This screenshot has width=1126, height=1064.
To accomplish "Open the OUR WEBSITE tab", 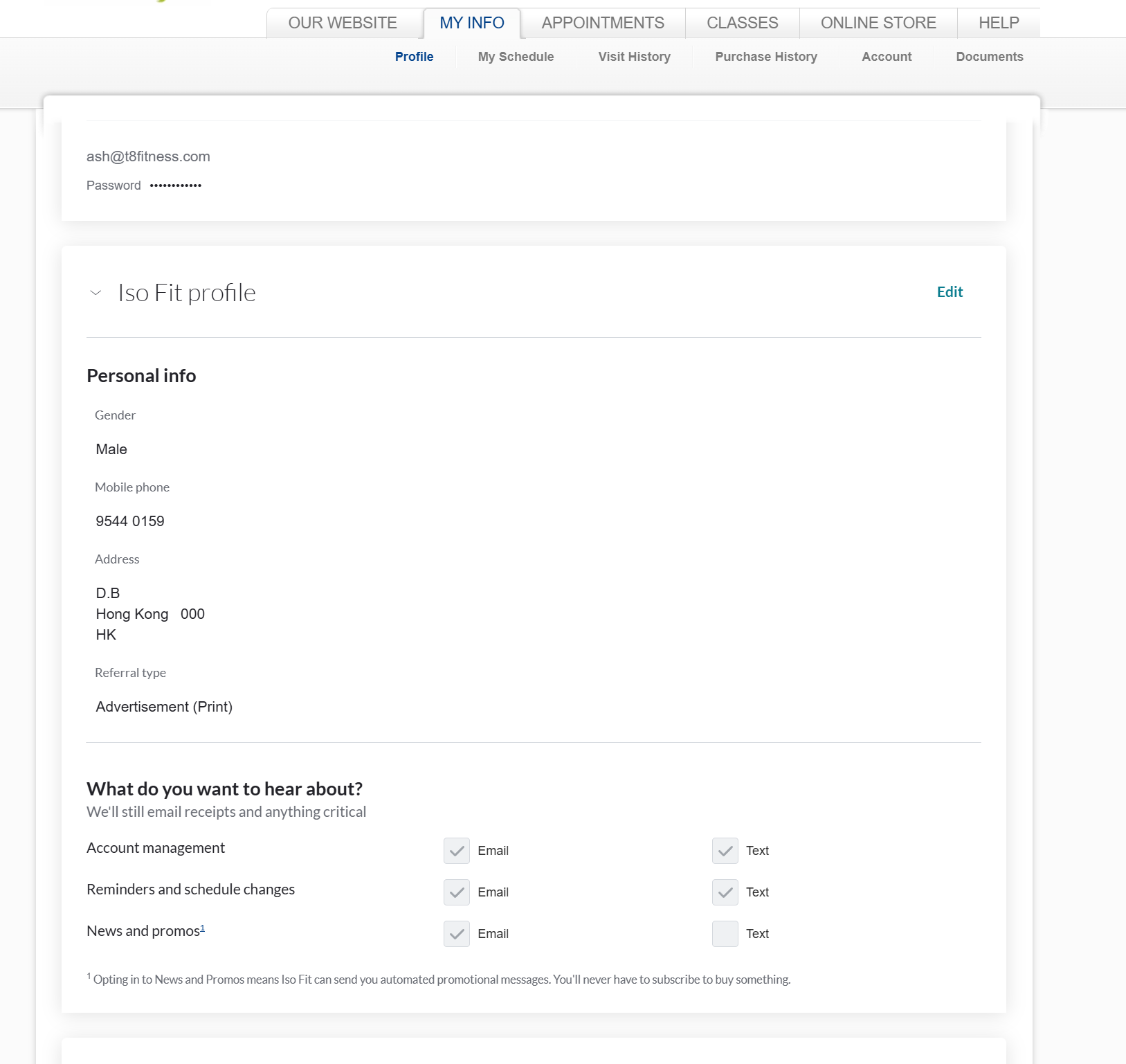I will pyautogui.click(x=343, y=23).
